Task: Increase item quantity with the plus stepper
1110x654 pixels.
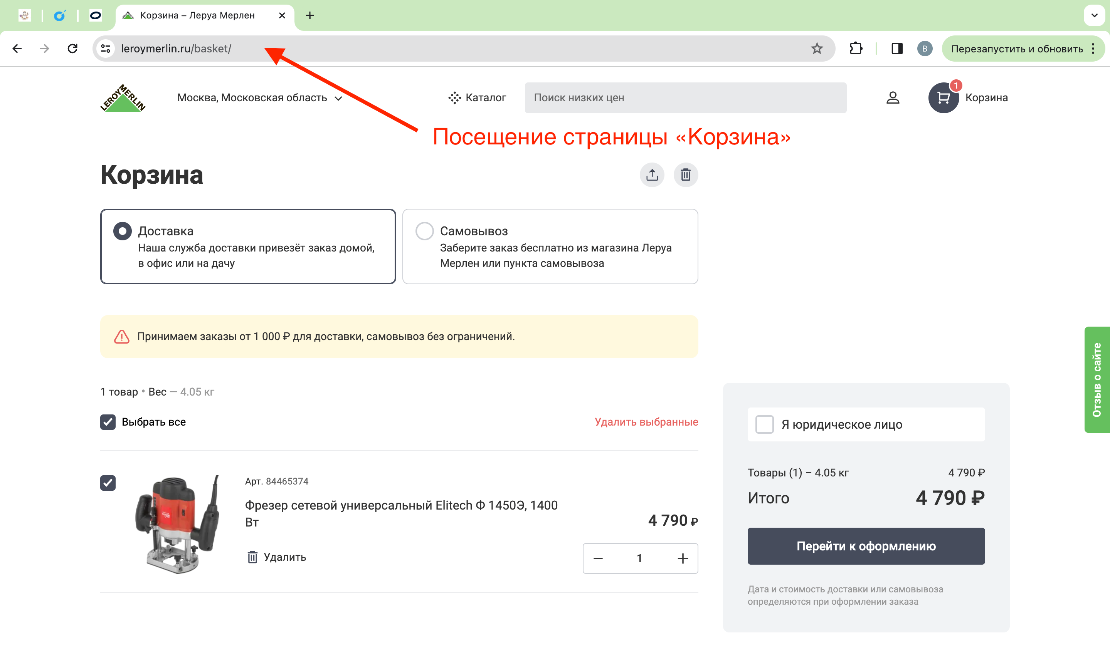Action: [x=681, y=558]
